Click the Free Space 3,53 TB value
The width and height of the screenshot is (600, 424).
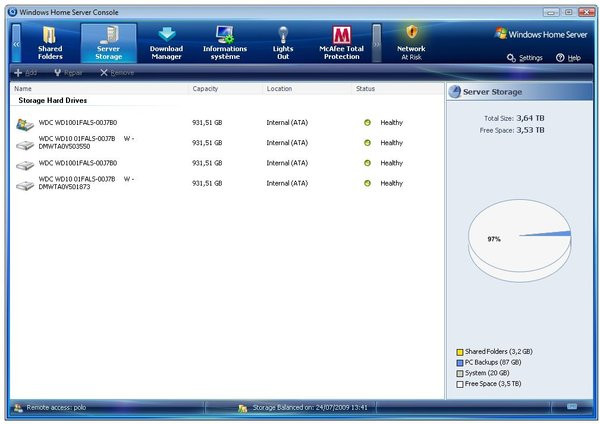[530, 130]
